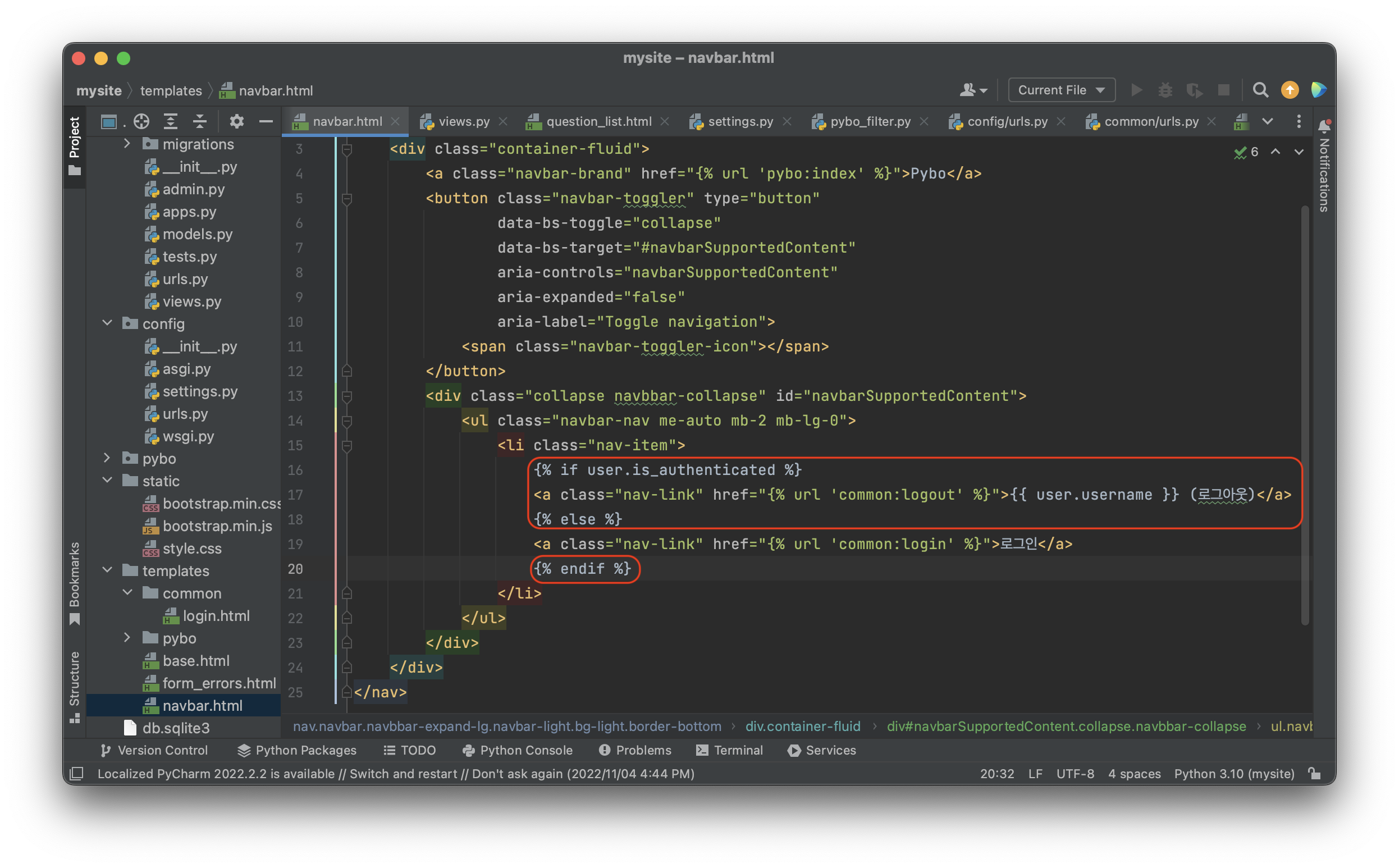The image size is (1399, 868).
Task: Switch to the views.py editor tab
Action: click(463, 121)
